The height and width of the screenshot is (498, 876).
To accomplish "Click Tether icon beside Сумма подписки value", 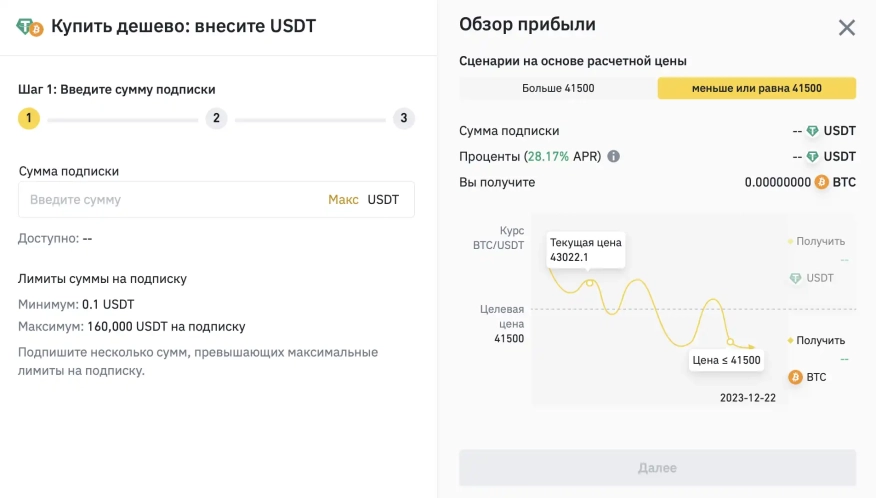I will pos(812,131).
